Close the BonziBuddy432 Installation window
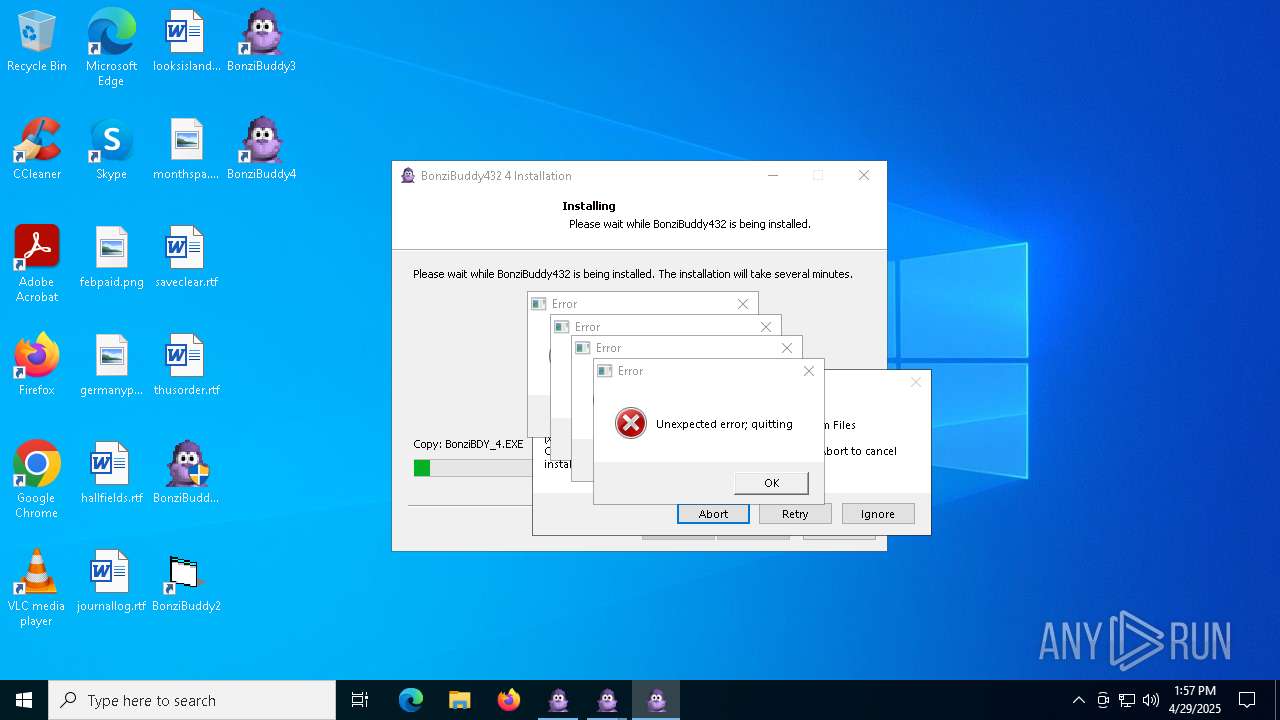The width and height of the screenshot is (1280, 720). coord(864,175)
